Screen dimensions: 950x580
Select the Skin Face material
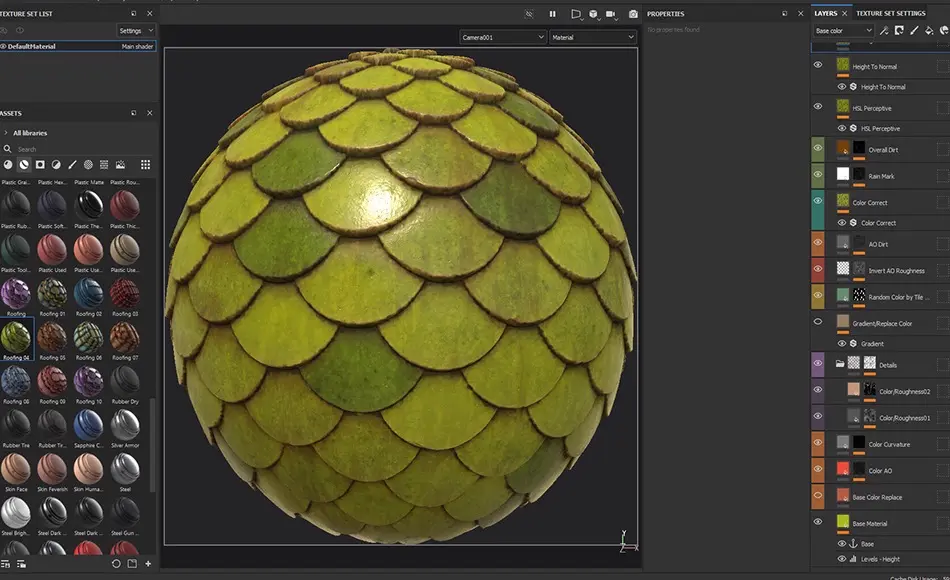tap(16, 468)
